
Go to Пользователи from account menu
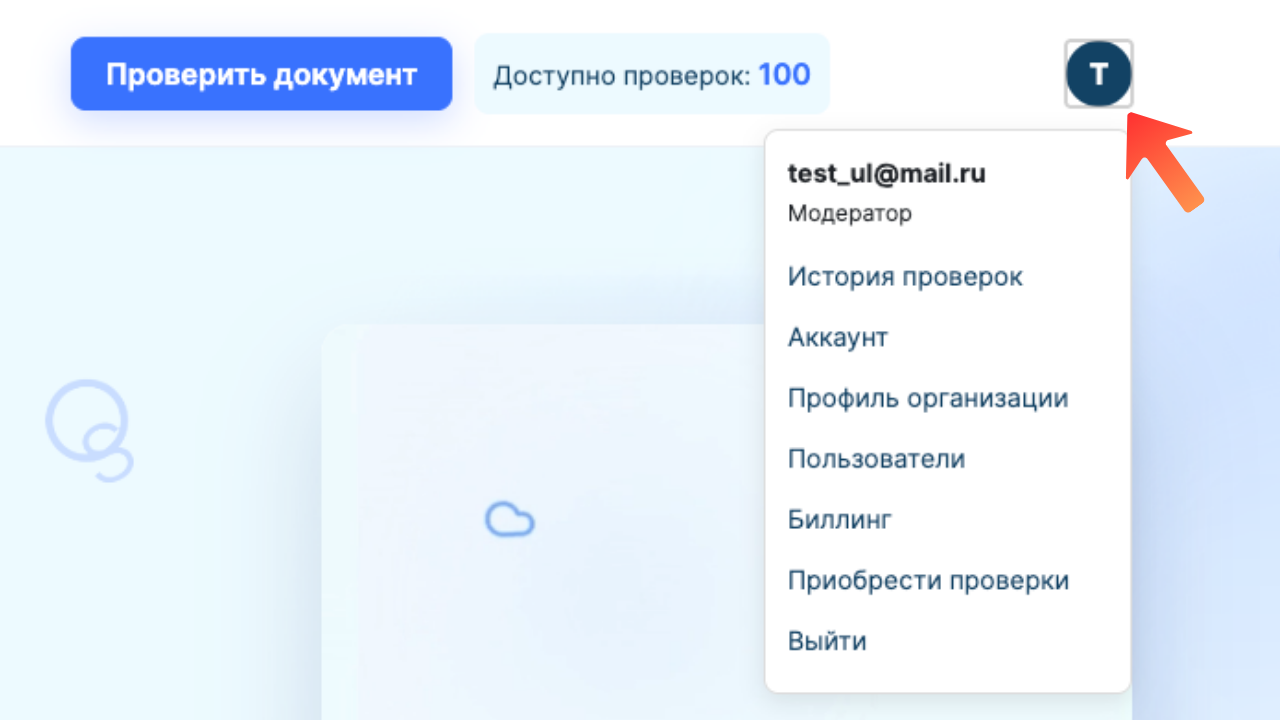pyautogui.click(x=876, y=459)
